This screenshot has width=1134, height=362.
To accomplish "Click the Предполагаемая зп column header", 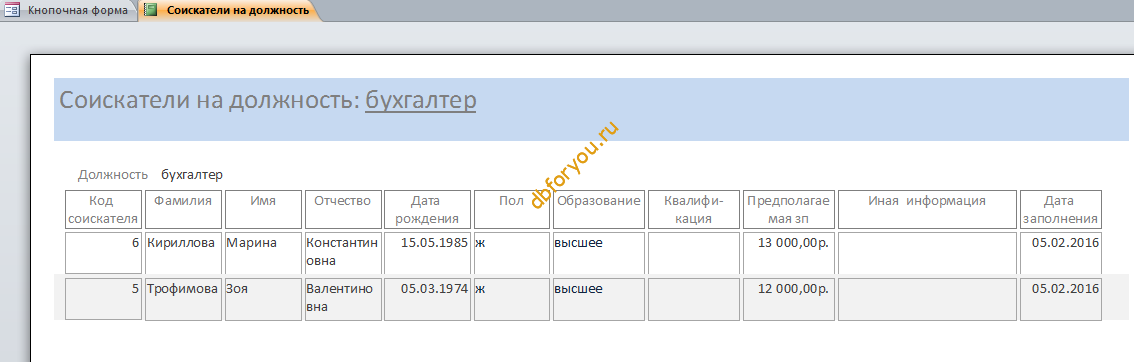I will (788, 210).
